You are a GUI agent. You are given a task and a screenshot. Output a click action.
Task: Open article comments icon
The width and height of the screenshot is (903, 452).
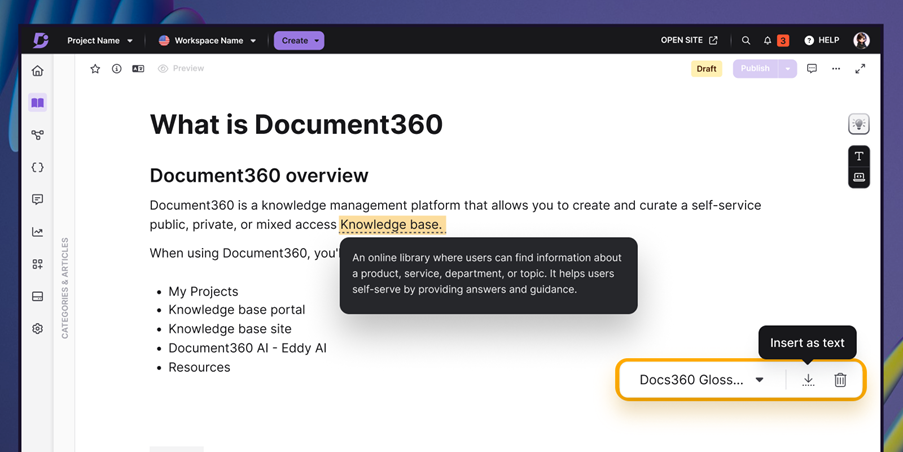[812, 69]
